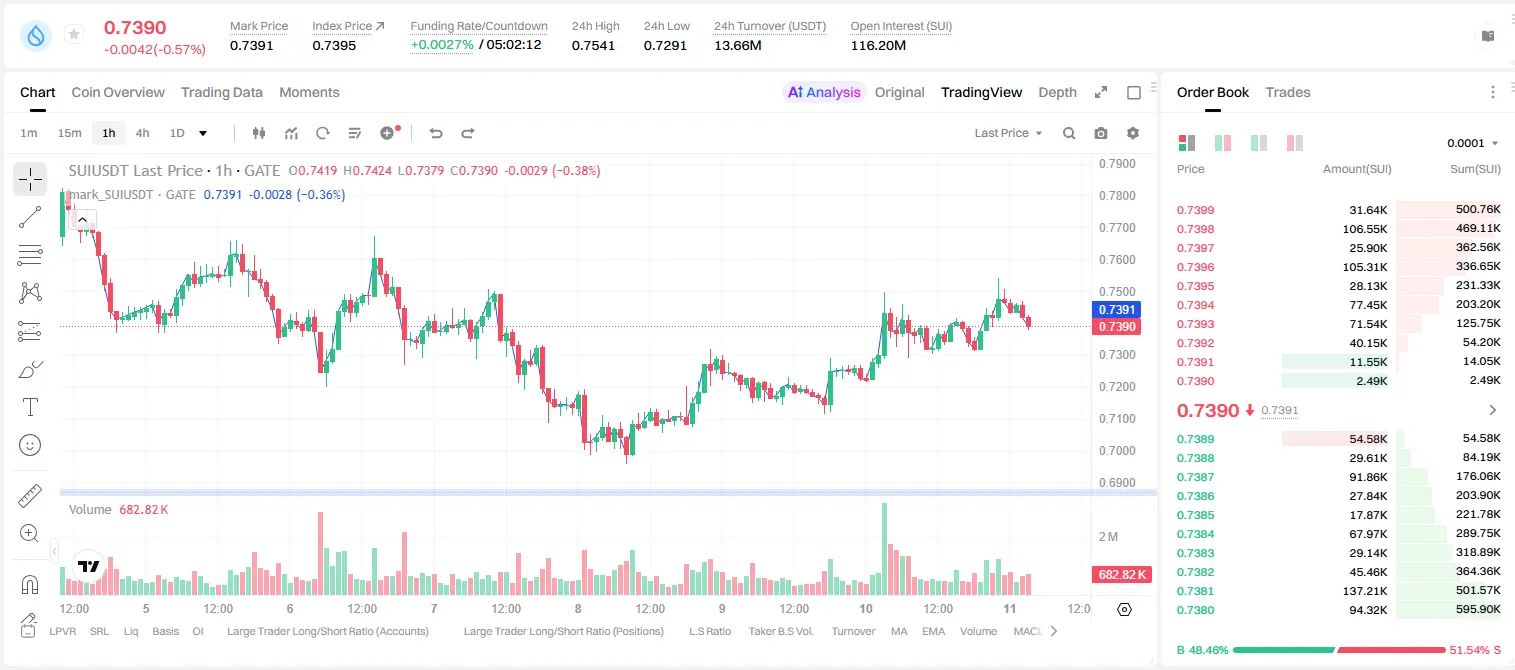Select the crosshair cursor tool
Screen dimensions: 1515x670
[x=30, y=179]
